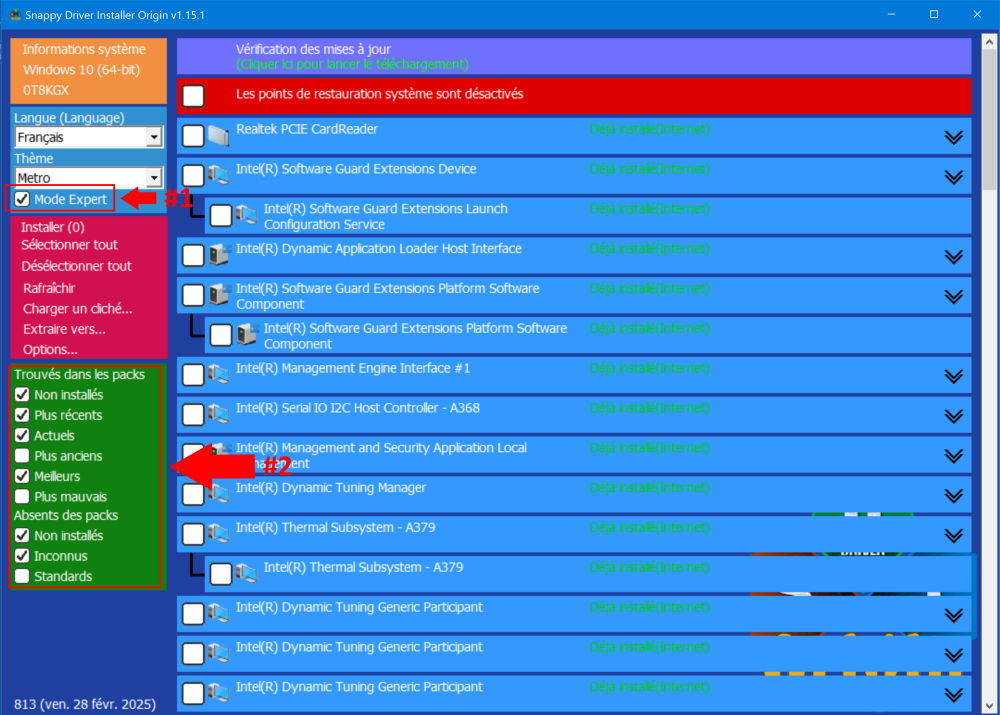Click the Software Guard Extensions Device icon

point(219,175)
